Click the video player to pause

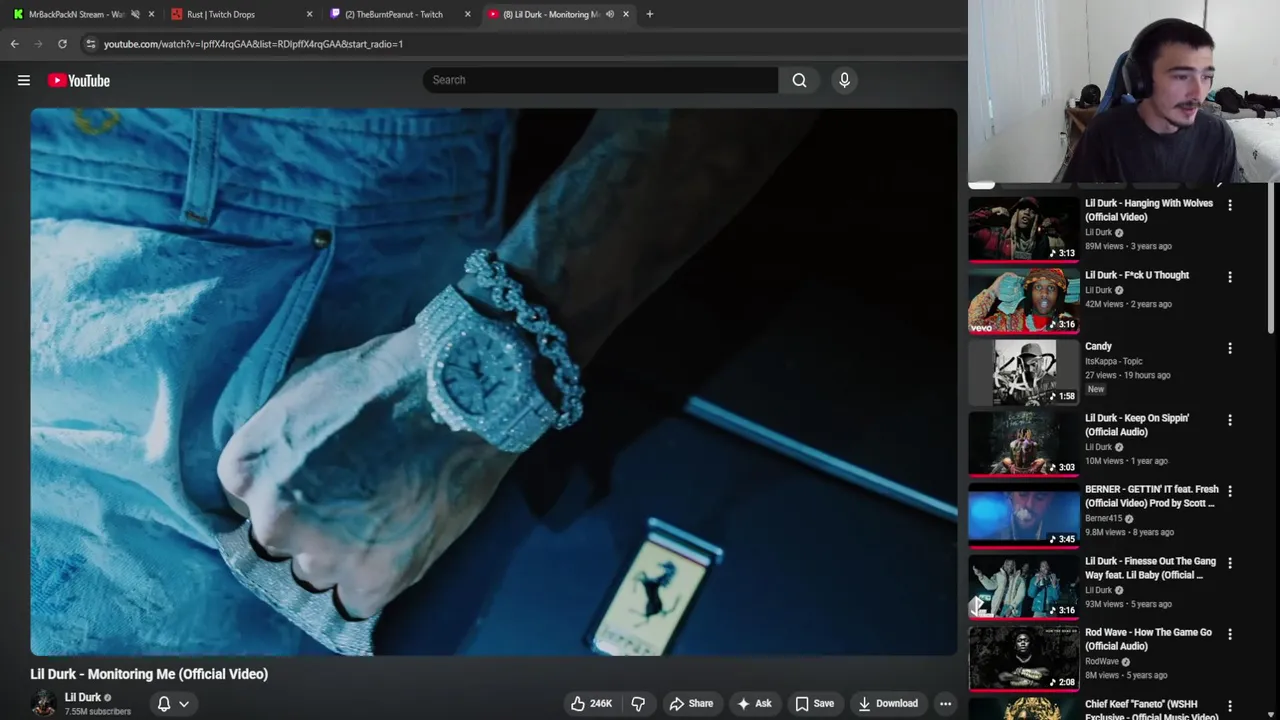[494, 382]
